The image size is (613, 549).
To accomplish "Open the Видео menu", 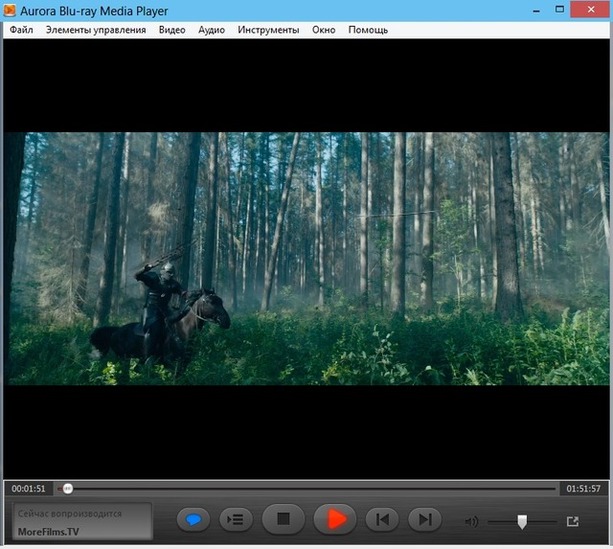I will point(171,30).
